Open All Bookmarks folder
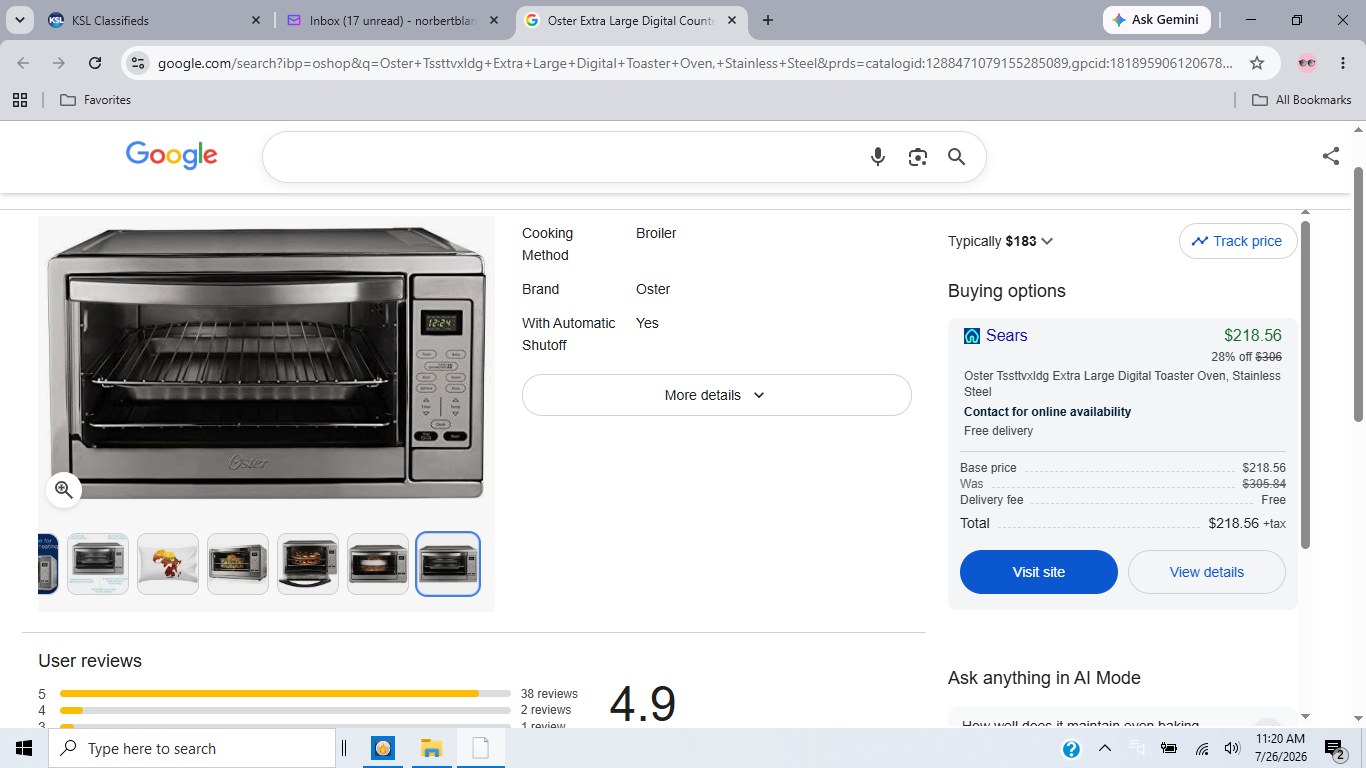1366x768 pixels. pyautogui.click(x=1303, y=100)
